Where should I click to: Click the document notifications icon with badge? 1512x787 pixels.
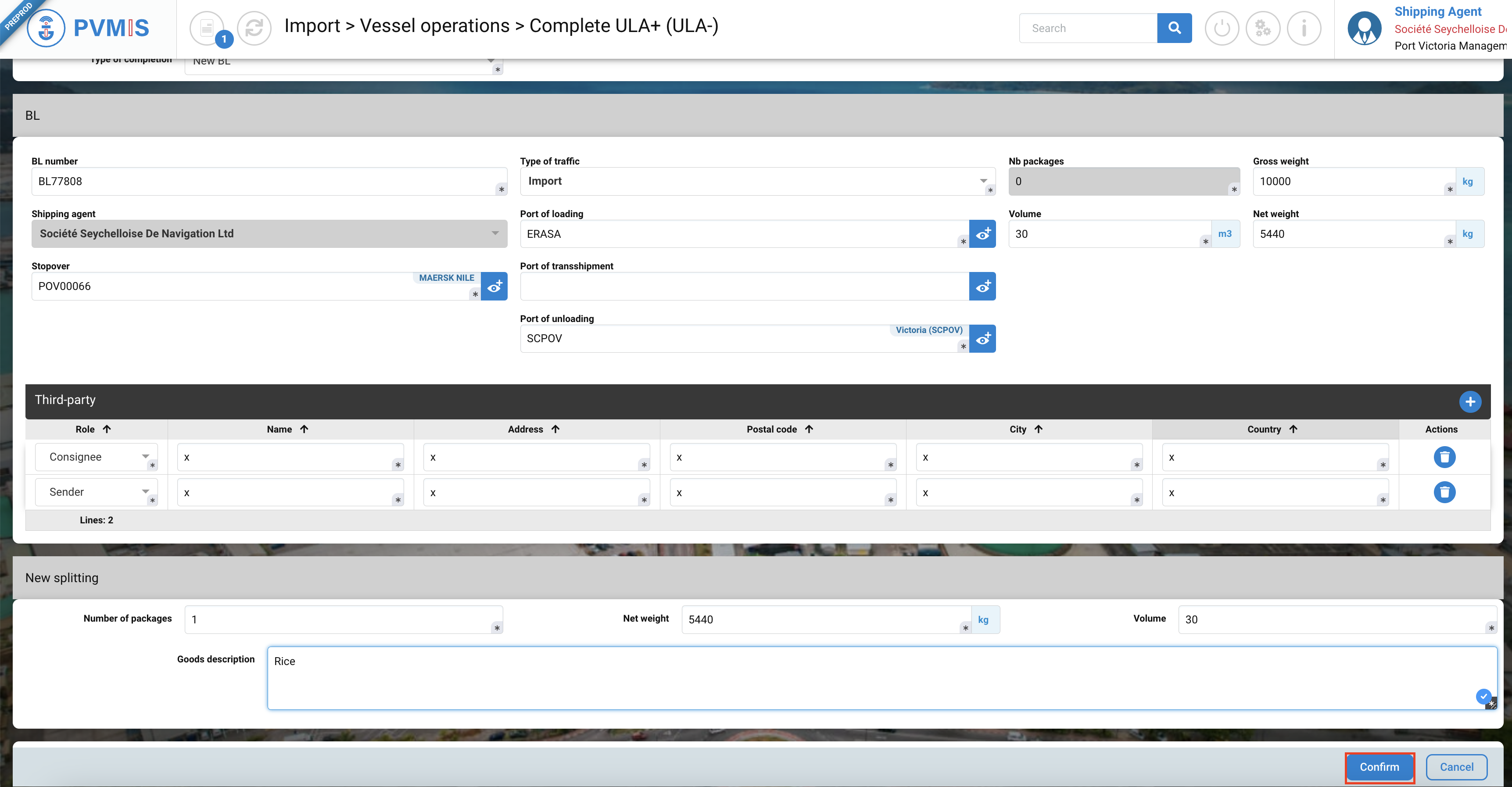[207, 28]
